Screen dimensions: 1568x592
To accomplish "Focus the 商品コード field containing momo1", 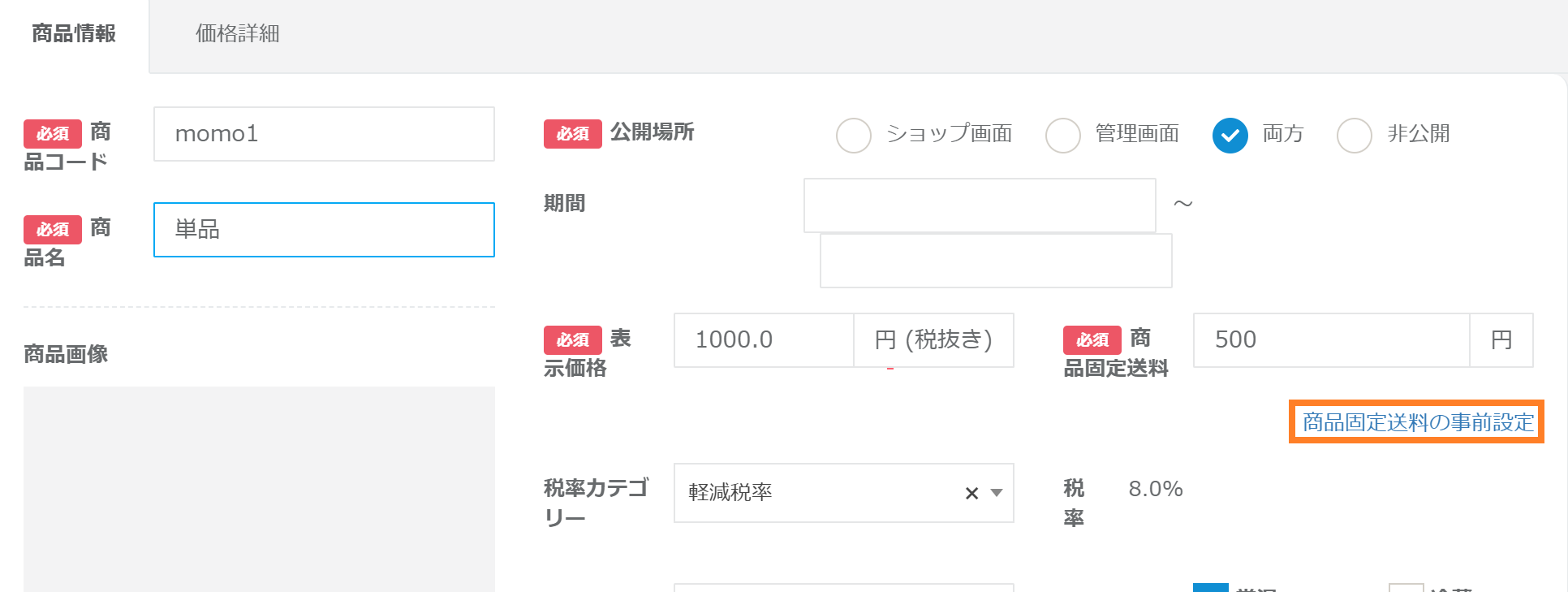I will [324, 134].
